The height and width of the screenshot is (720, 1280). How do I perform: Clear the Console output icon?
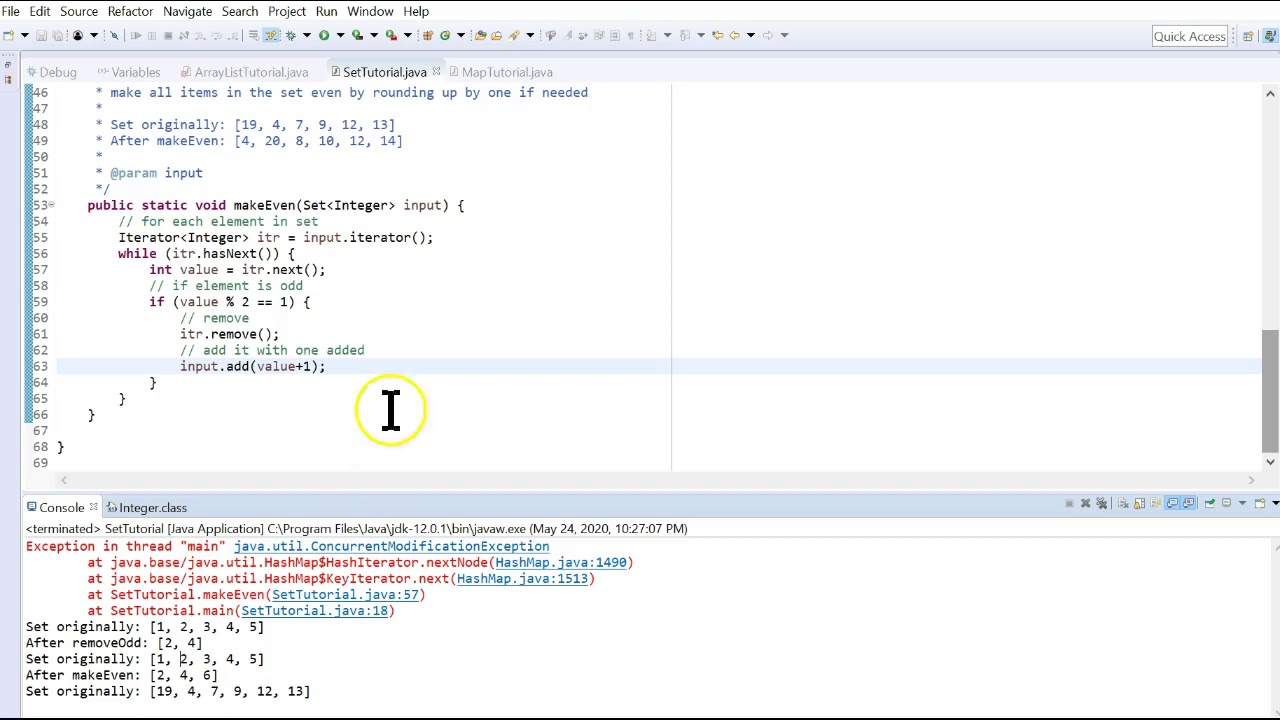(1123, 503)
